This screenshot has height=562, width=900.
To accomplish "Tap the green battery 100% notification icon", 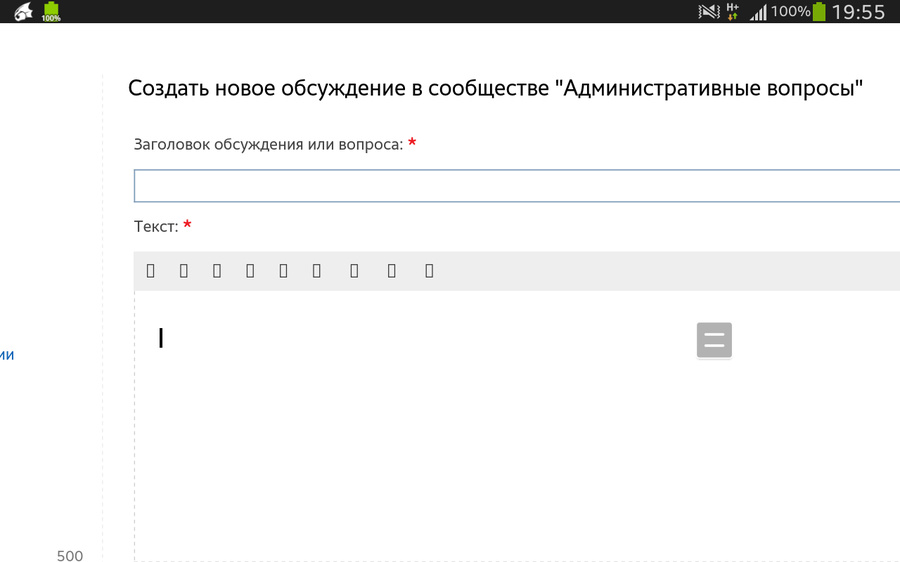I will (51, 11).
